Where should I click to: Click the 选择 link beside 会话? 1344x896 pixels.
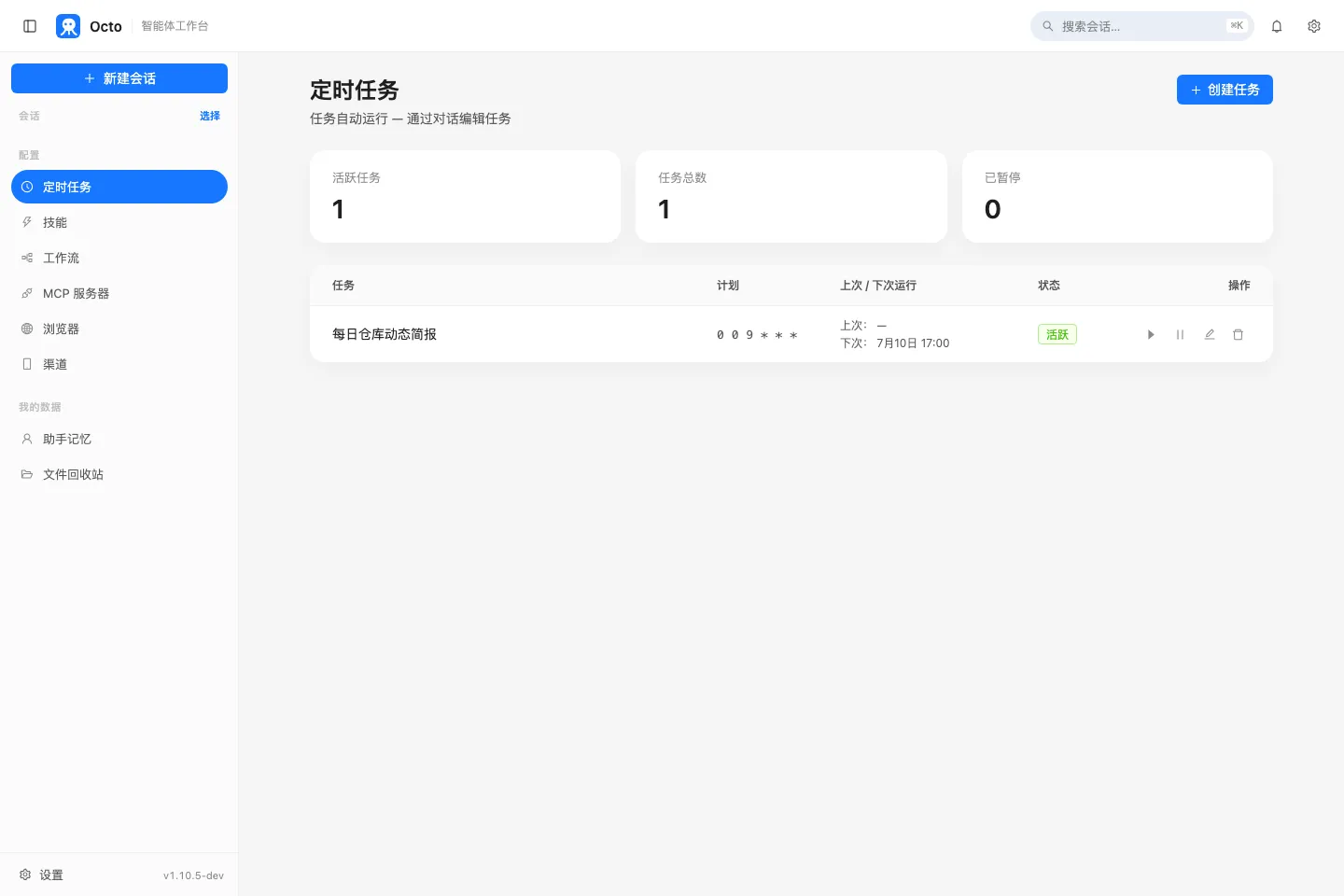[x=210, y=116]
